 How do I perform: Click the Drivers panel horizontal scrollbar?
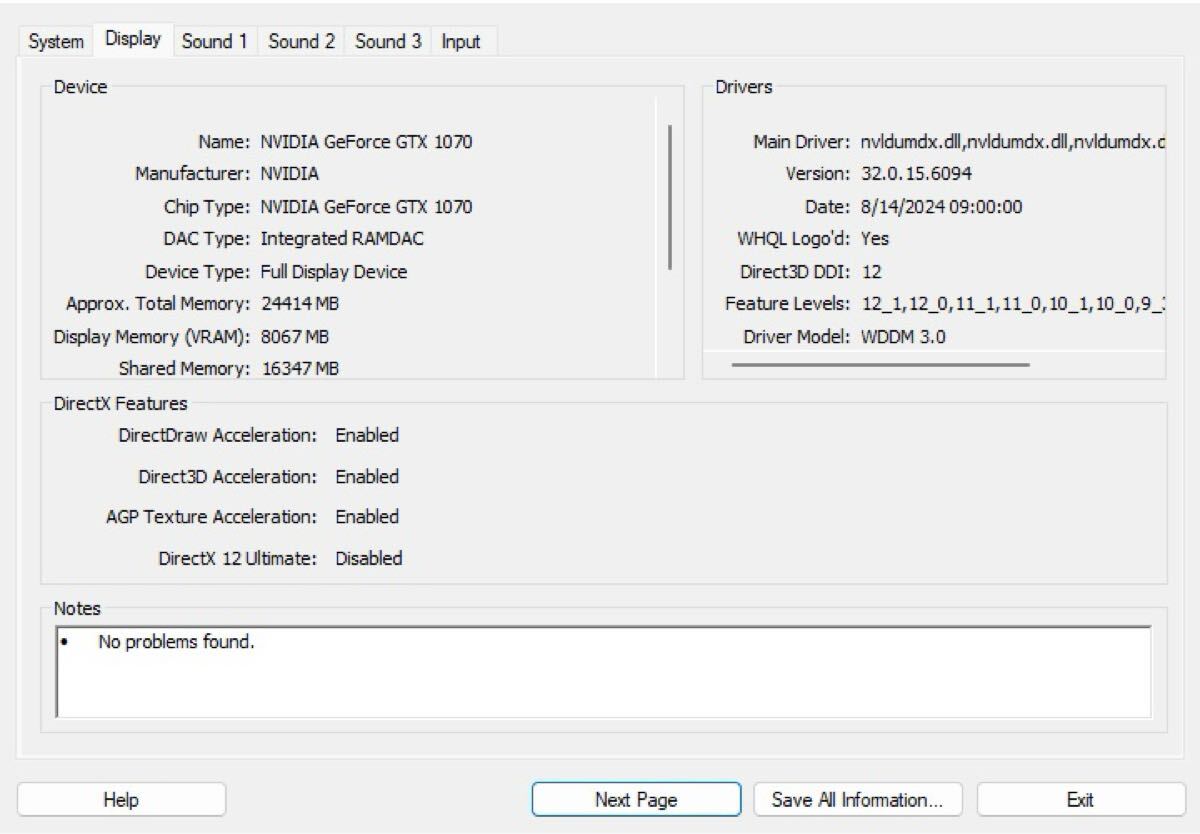[880, 365]
